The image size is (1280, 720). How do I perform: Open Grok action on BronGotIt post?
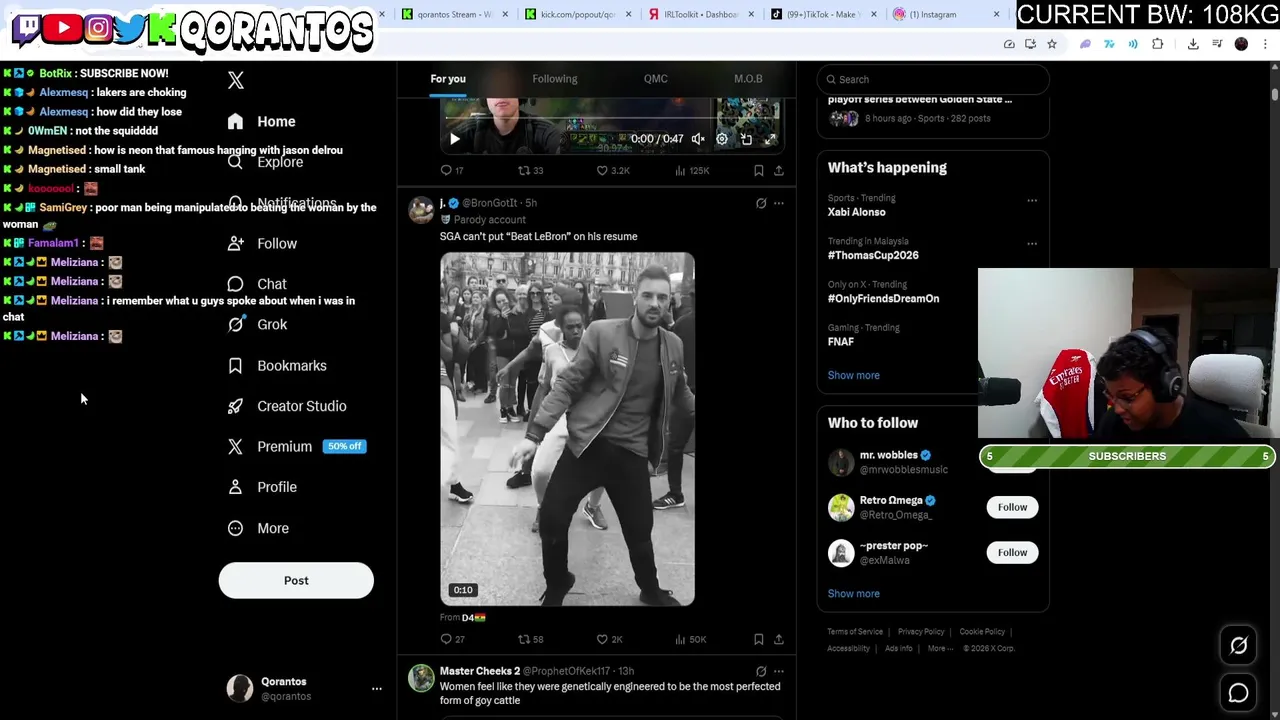(761, 203)
